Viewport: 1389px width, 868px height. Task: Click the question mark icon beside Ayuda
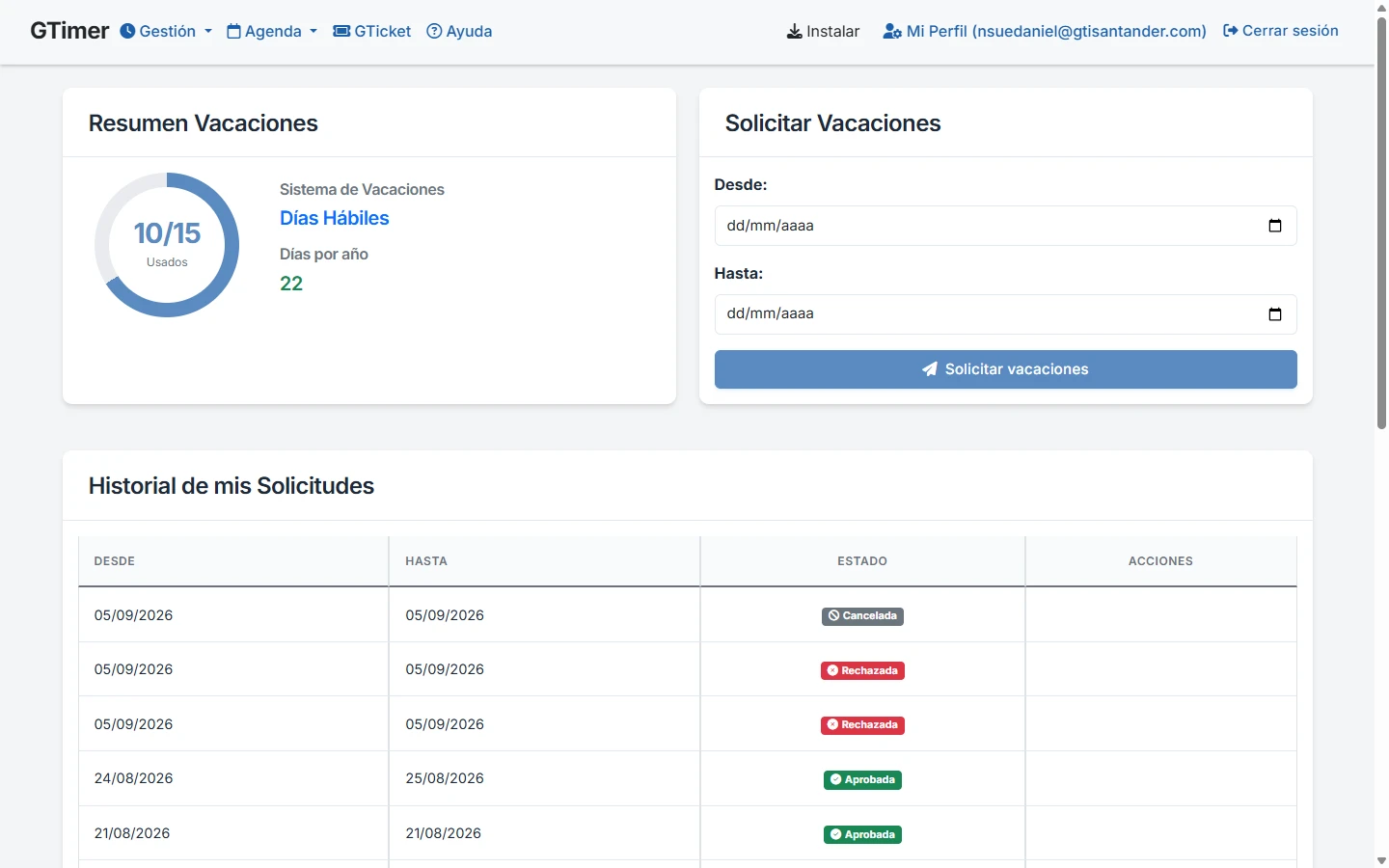click(434, 31)
